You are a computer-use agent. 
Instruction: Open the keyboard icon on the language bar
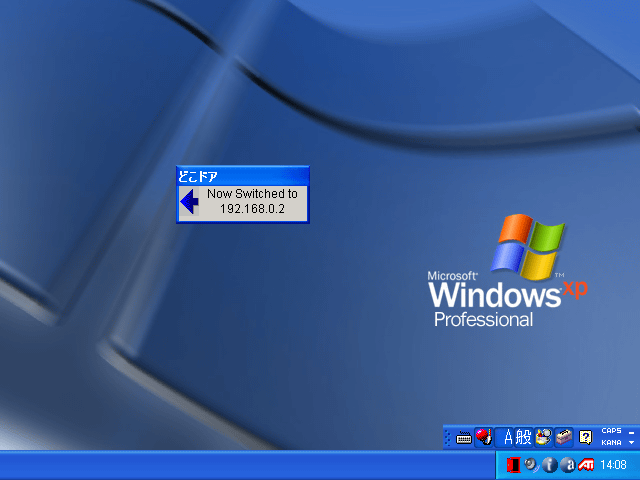464,438
